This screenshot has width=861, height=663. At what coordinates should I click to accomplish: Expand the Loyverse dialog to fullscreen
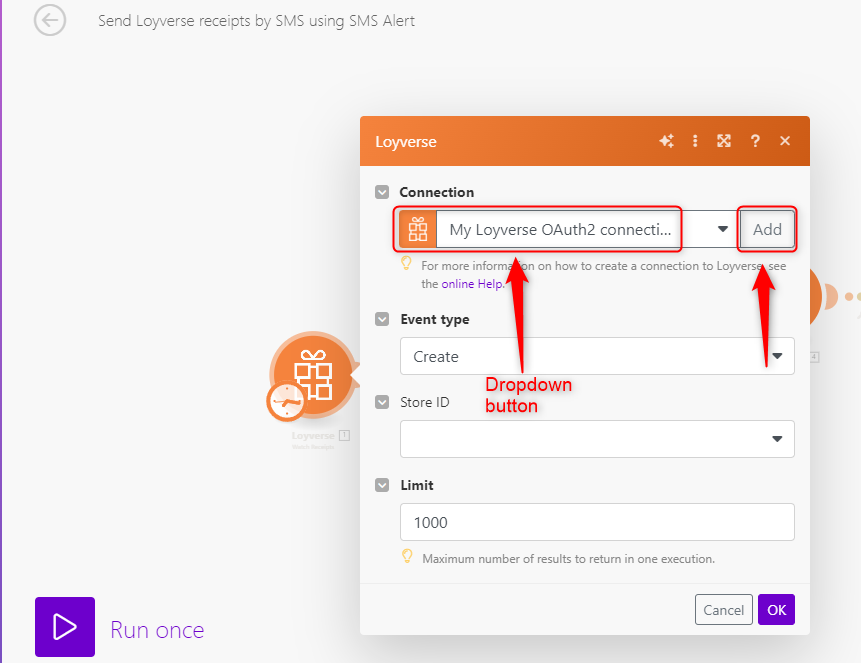(x=723, y=141)
